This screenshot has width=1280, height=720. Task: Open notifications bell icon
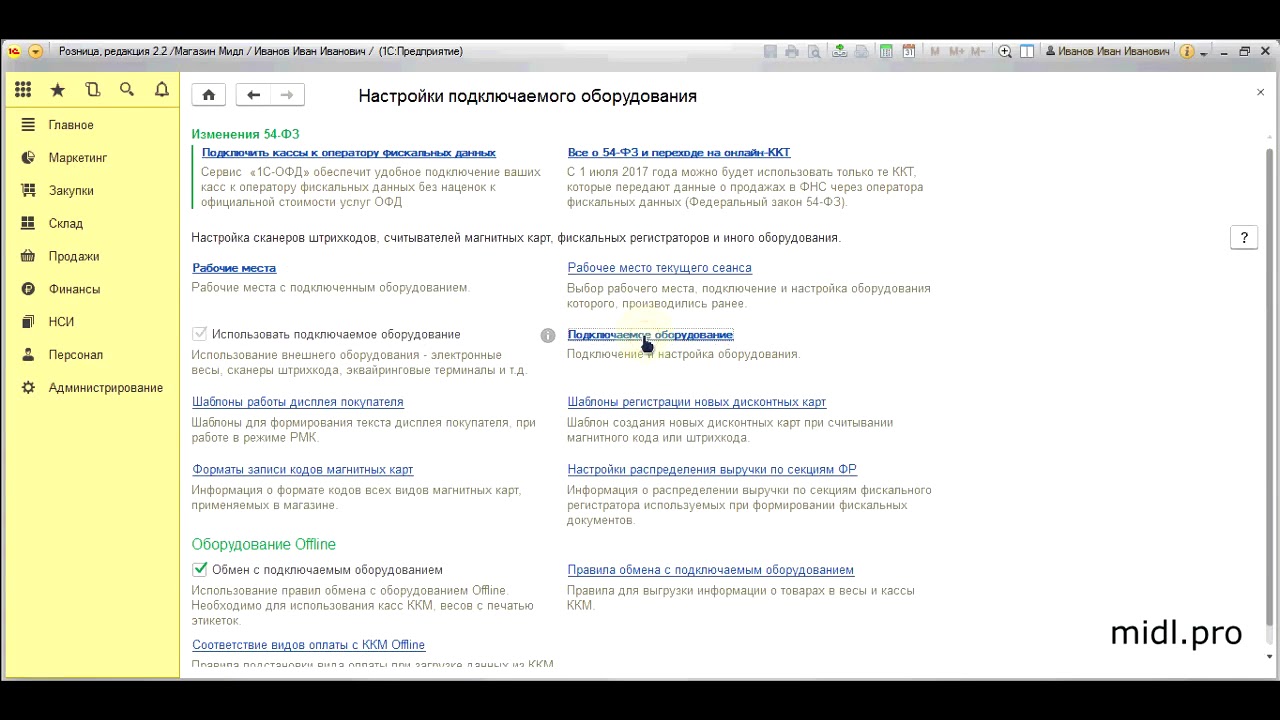162,90
